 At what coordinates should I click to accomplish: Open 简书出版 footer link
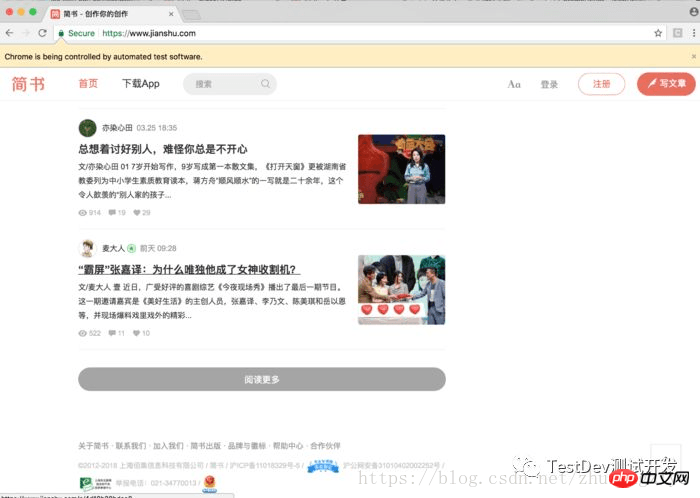coord(206,446)
